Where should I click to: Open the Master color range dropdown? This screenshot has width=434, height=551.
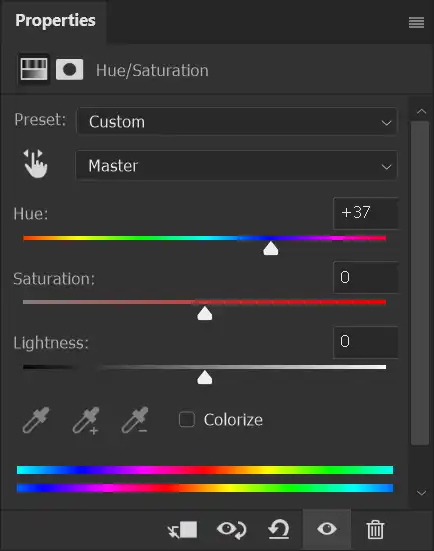[x=236, y=166]
